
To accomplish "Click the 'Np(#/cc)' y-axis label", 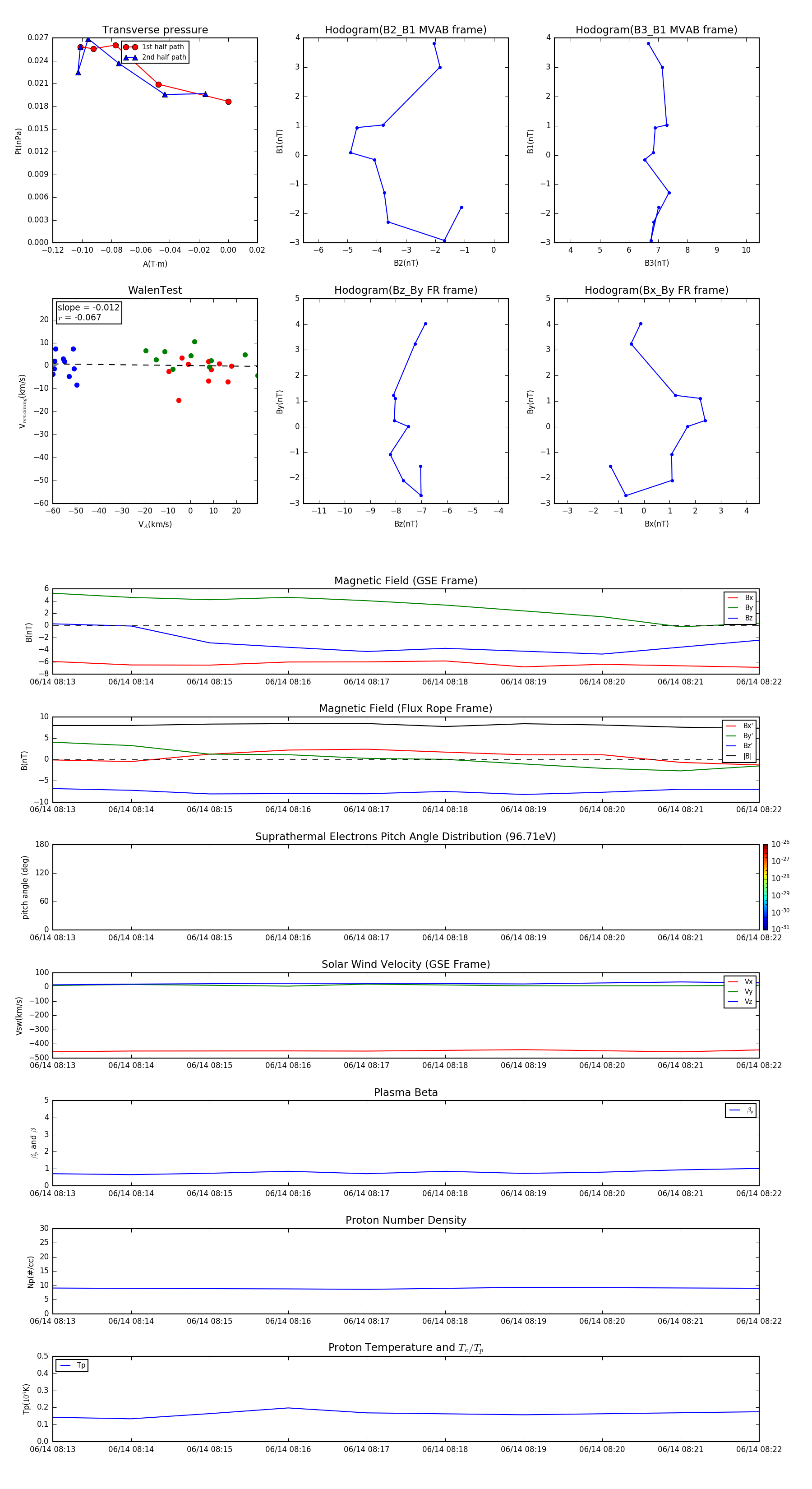I will click(x=31, y=1272).
